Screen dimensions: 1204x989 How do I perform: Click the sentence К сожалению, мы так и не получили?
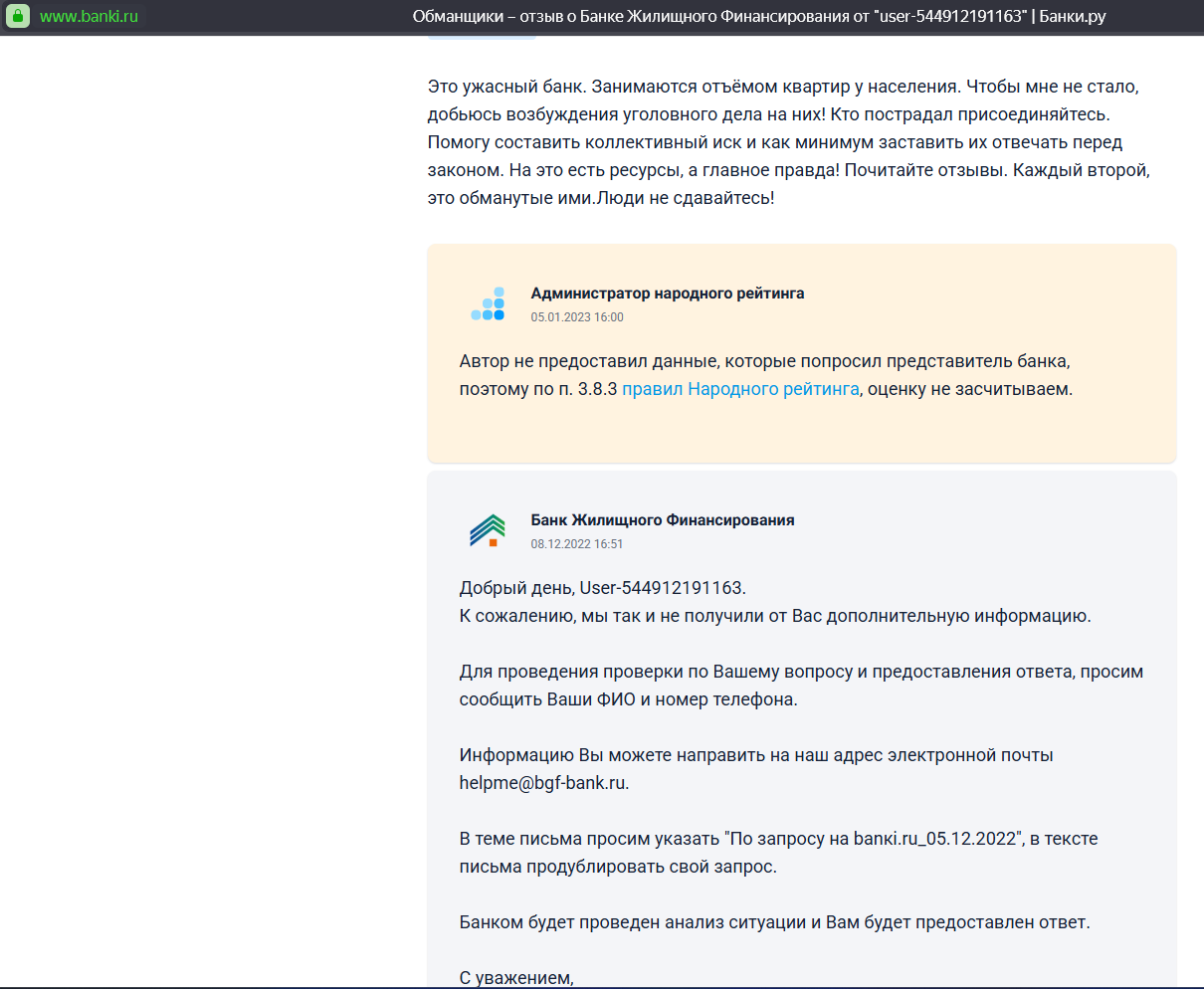tap(775, 616)
